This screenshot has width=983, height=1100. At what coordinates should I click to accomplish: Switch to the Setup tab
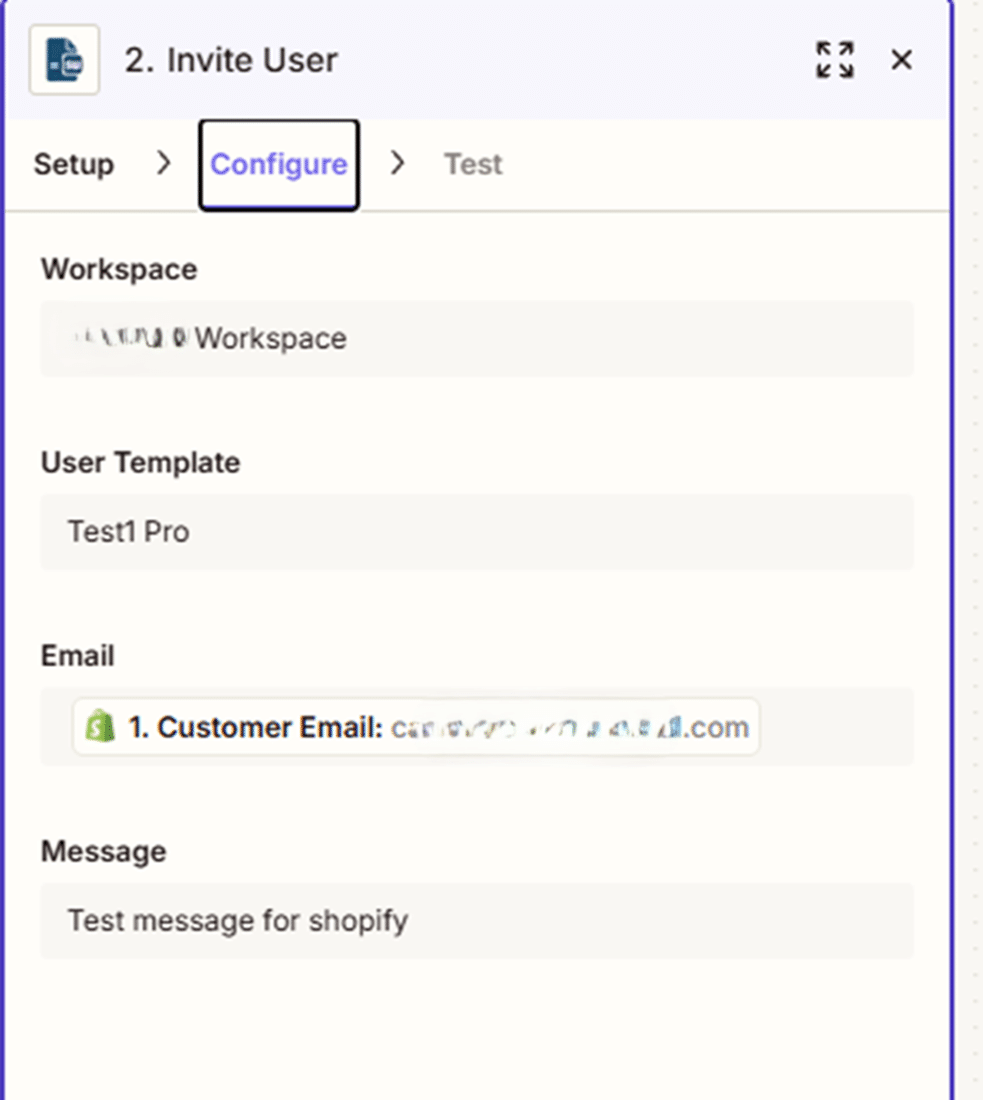coord(74,164)
